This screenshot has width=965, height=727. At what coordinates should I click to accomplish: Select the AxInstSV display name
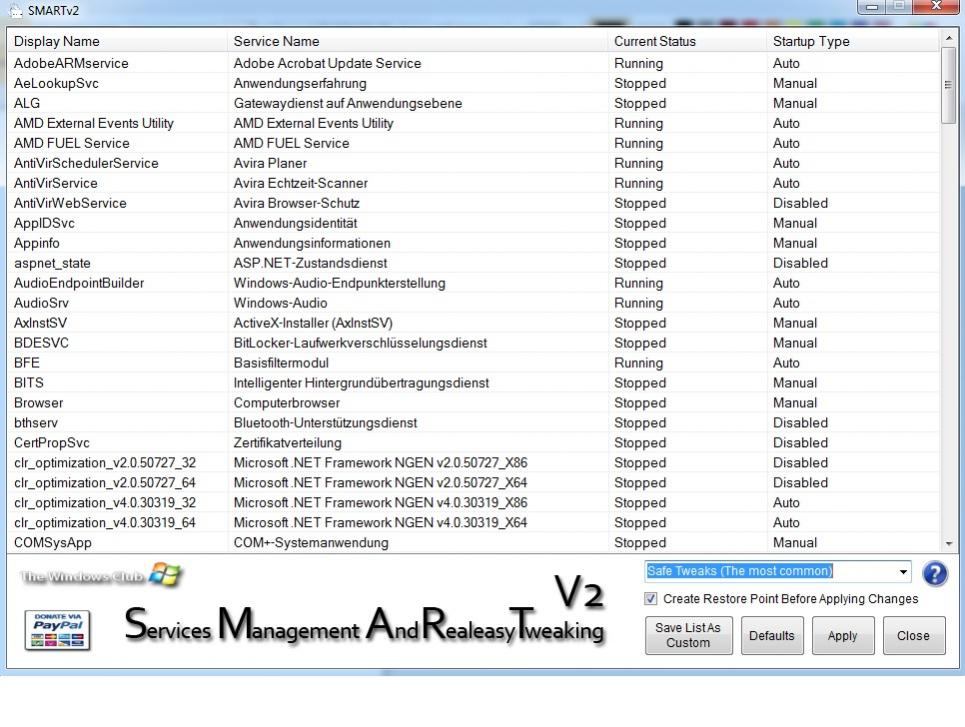[x=40, y=323]
